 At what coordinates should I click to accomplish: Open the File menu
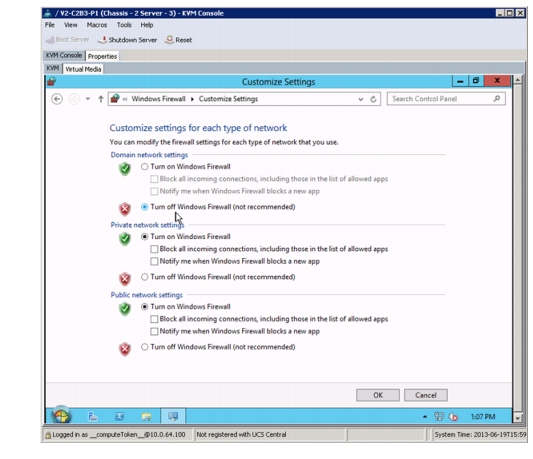[x=50, y=25]
